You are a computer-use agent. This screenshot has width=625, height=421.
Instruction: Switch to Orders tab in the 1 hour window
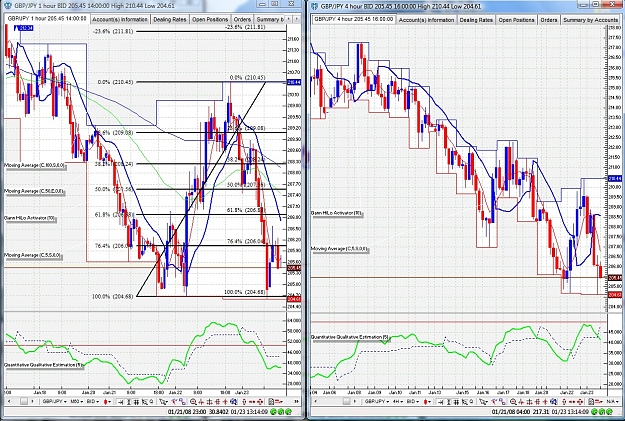pyautogui.click(x=242, y=19)
